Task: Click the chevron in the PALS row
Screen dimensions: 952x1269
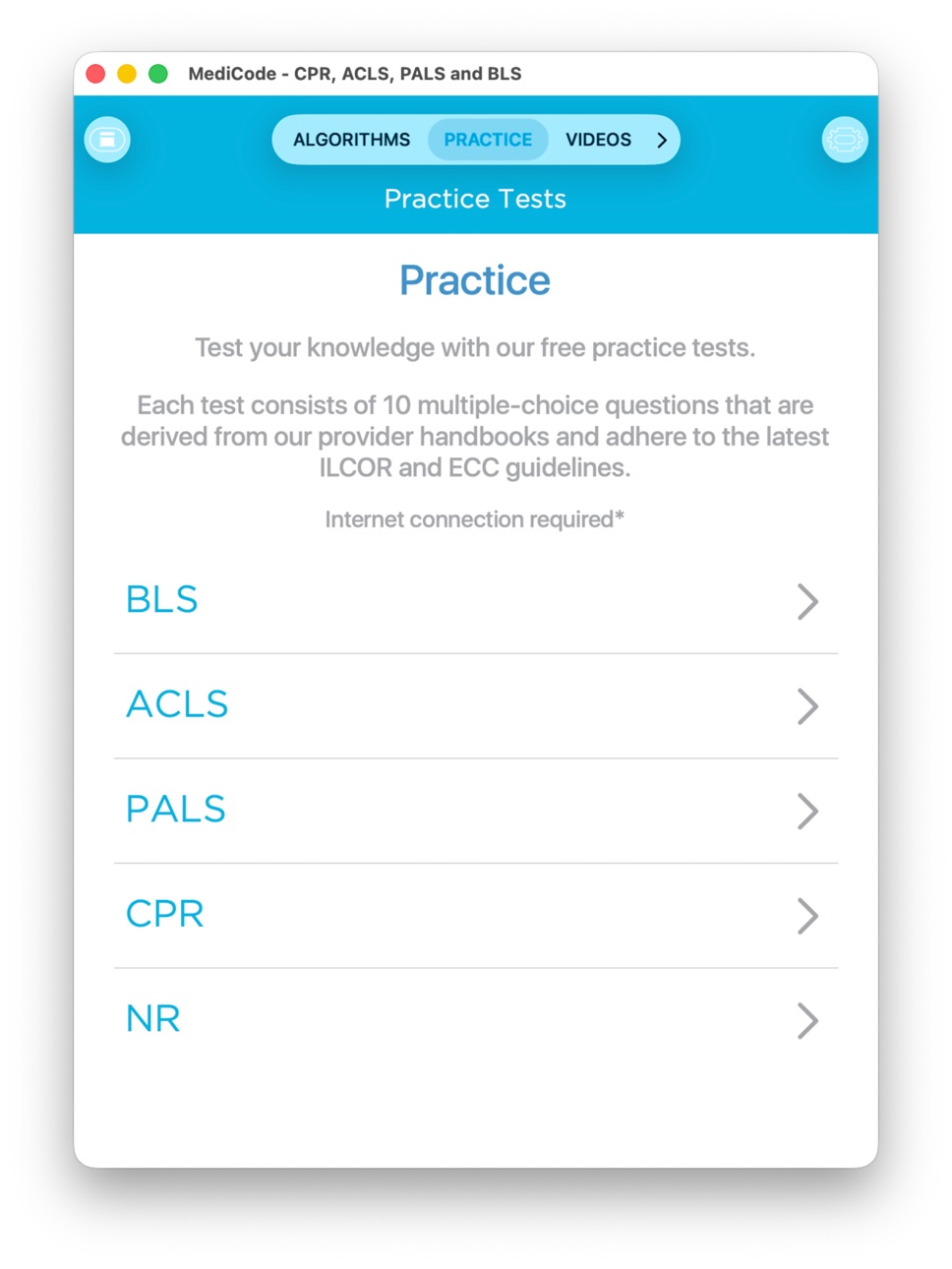Action: (x=807, y=811)
